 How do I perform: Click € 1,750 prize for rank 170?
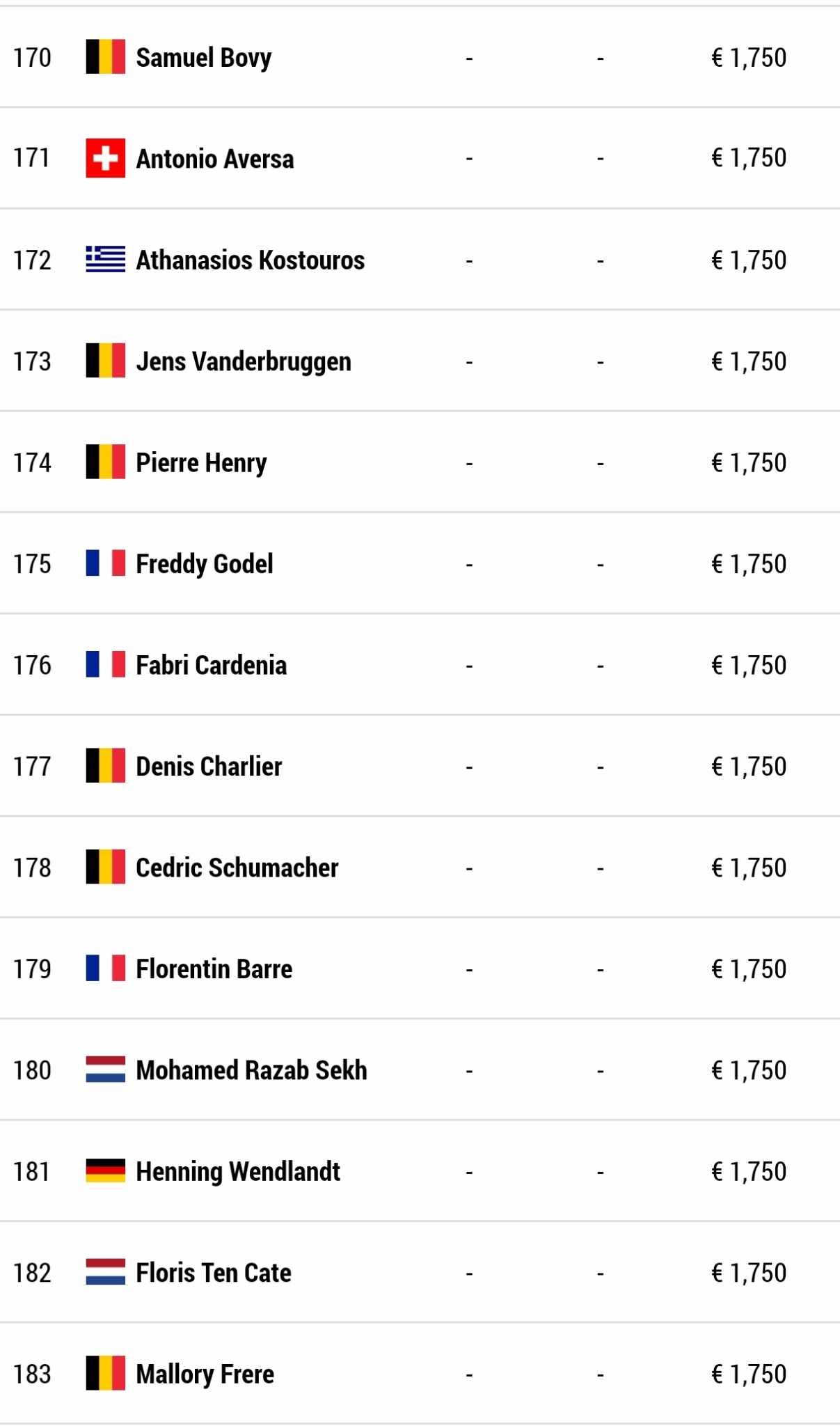pos(749,58)
